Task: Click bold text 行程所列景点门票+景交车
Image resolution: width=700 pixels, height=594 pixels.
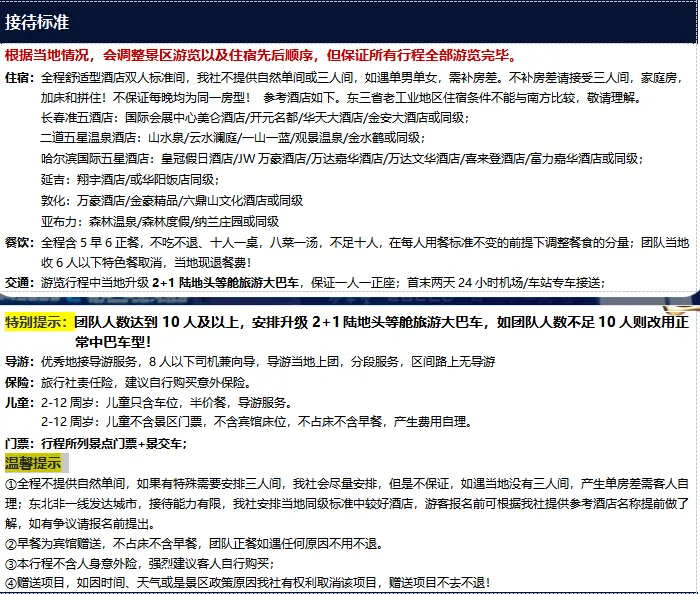Action: coord(114,443)
